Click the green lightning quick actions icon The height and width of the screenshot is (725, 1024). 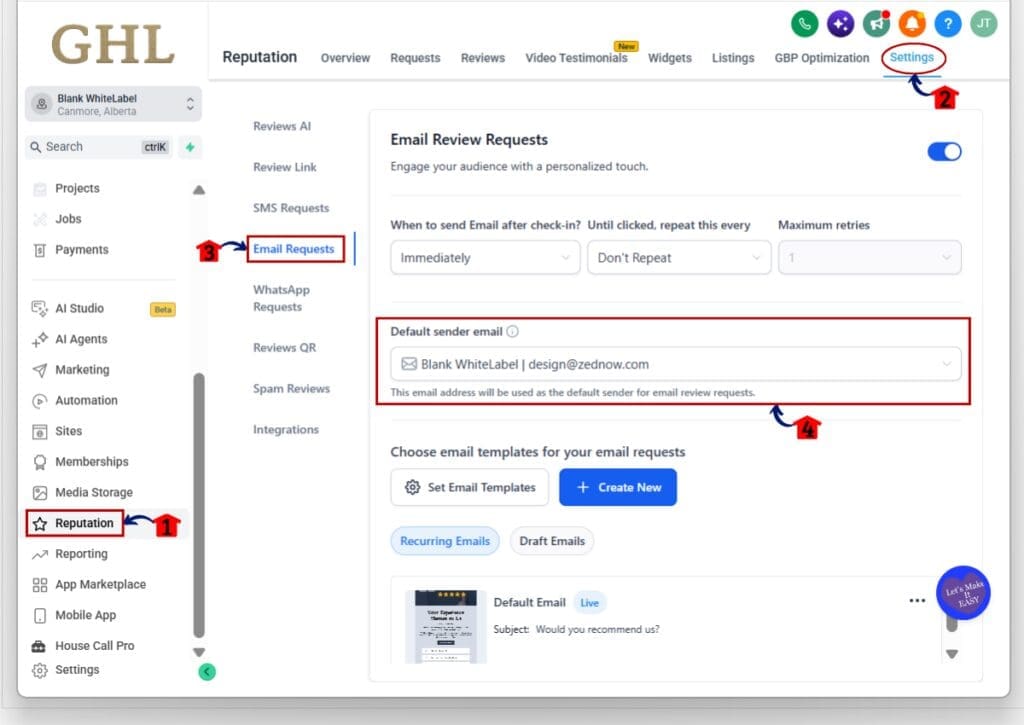(x=190, y=147)
